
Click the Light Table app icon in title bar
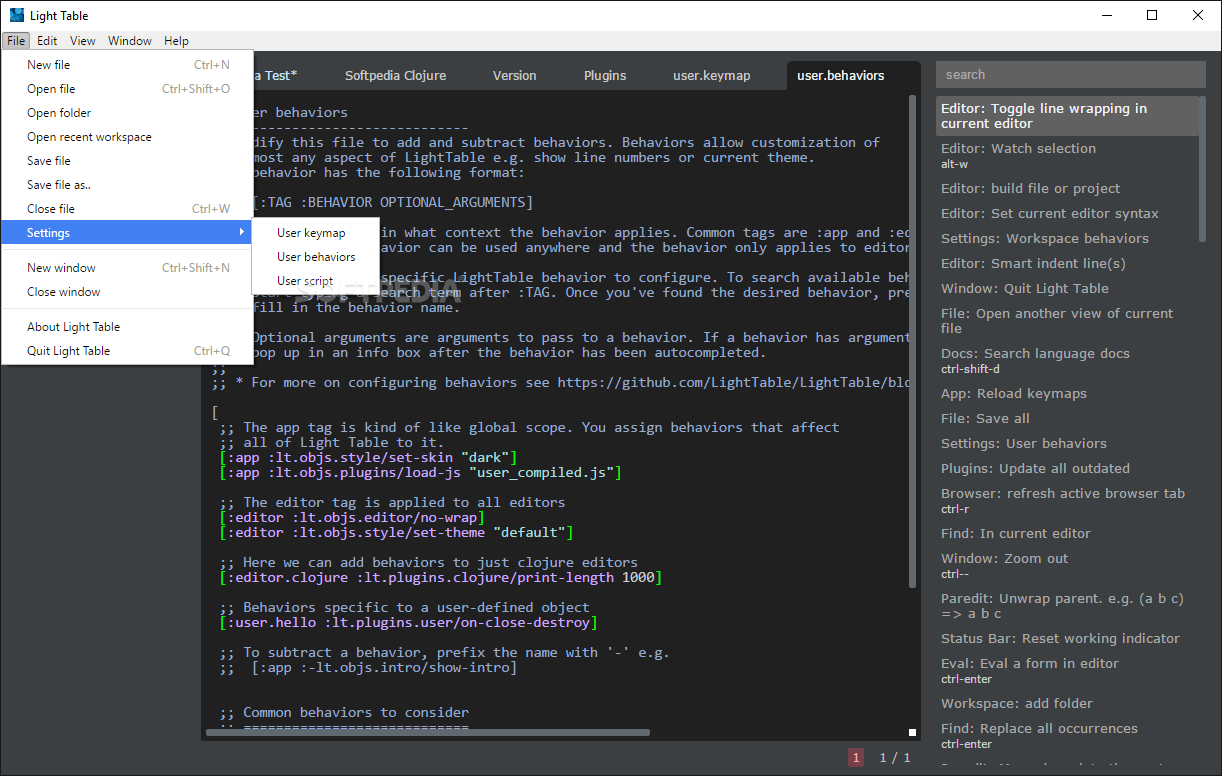pos(16,15)
